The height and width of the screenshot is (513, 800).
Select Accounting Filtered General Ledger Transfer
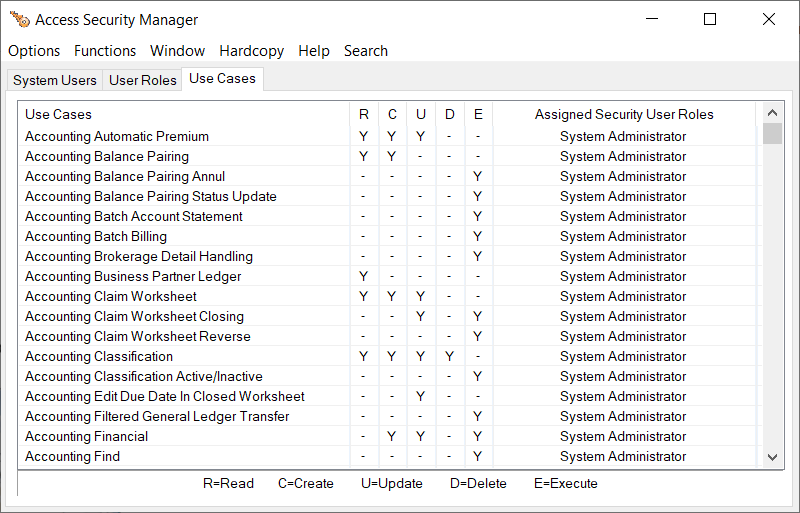390,416
